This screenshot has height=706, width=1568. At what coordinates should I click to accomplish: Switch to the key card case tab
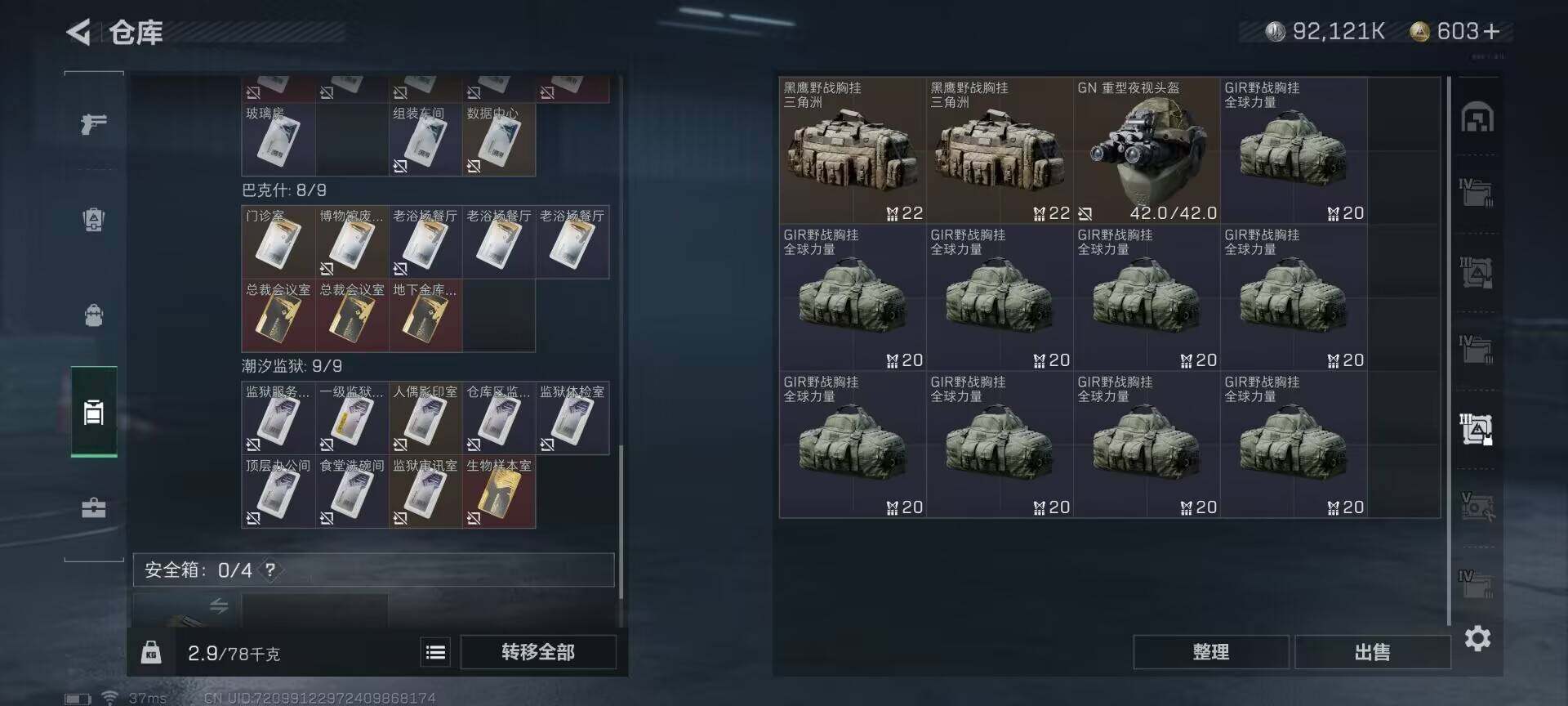click(x=94, y=412)
